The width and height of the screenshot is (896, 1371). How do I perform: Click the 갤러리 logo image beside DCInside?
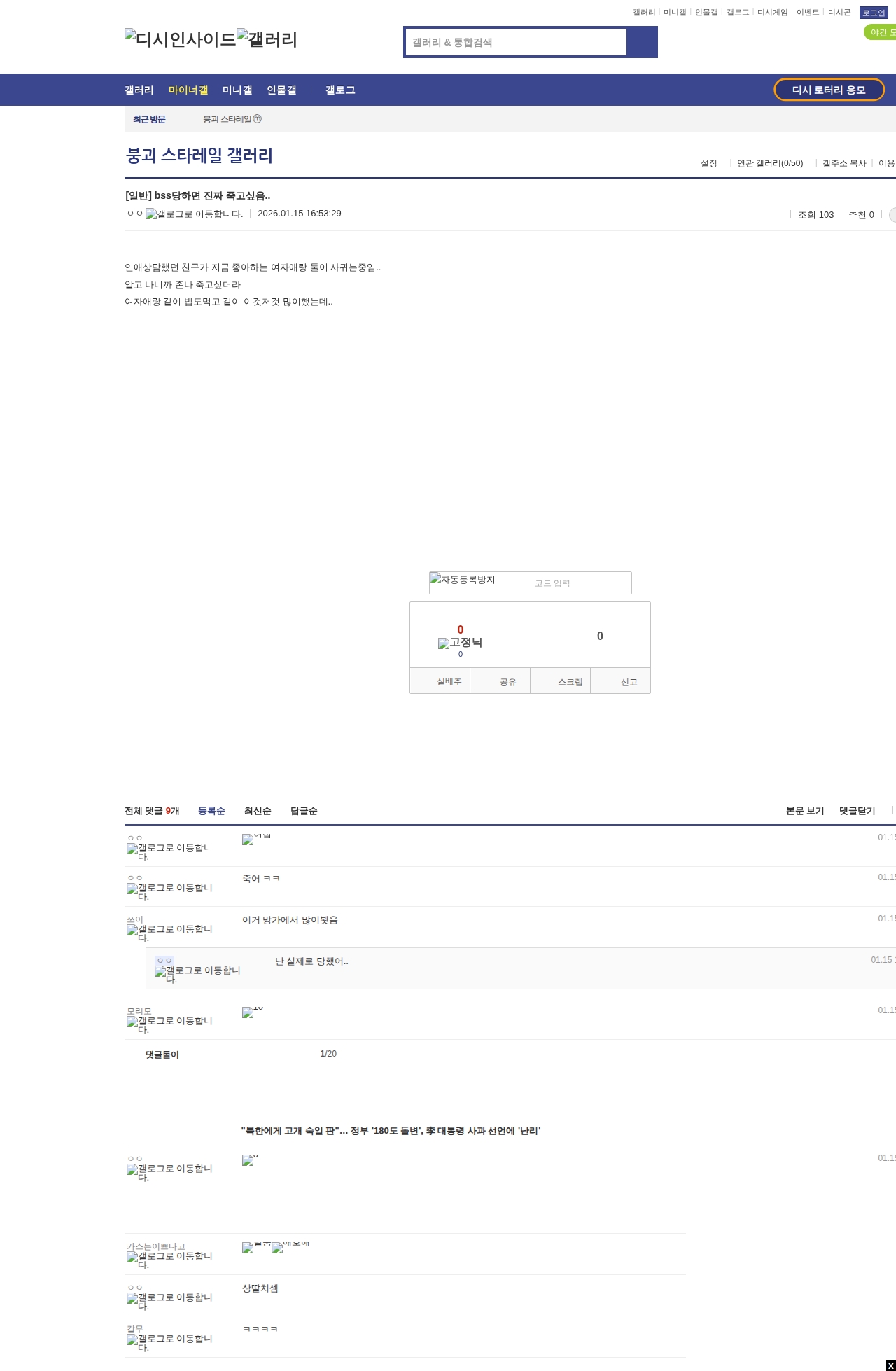pos(267,39)
